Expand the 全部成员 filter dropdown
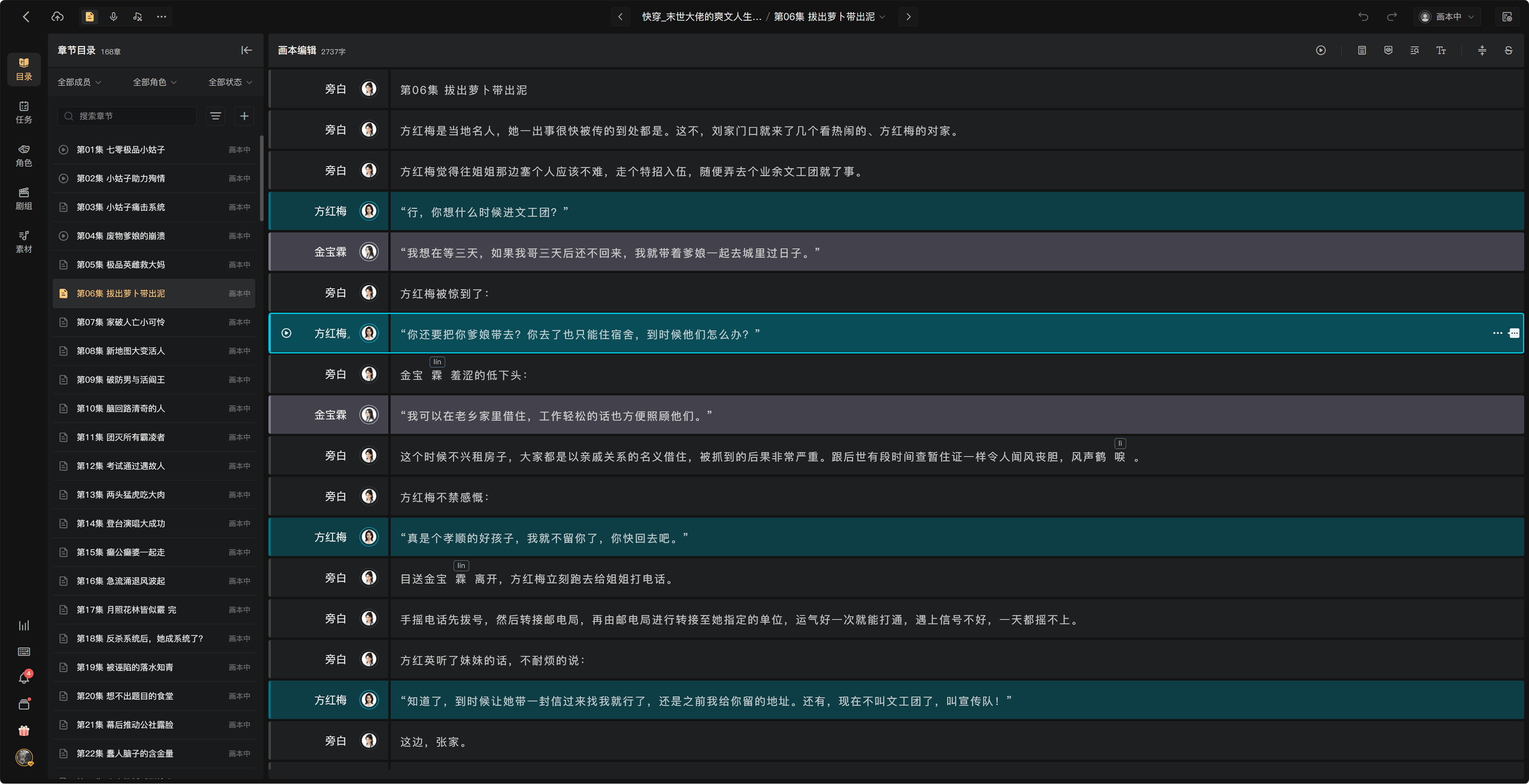Image resolution: width=1529 pixels, height=784 pixels. 79,82
